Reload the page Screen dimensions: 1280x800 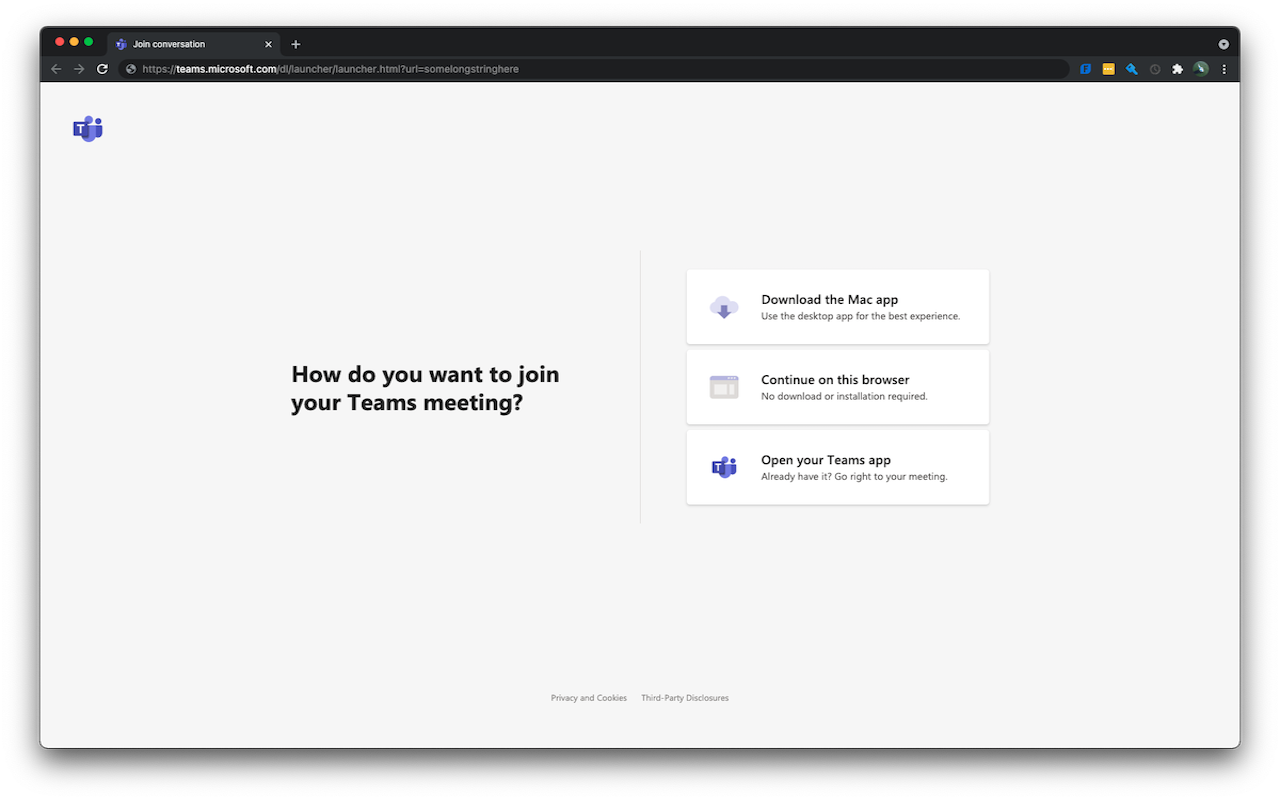pyautogui.click(x=102, y=69)
